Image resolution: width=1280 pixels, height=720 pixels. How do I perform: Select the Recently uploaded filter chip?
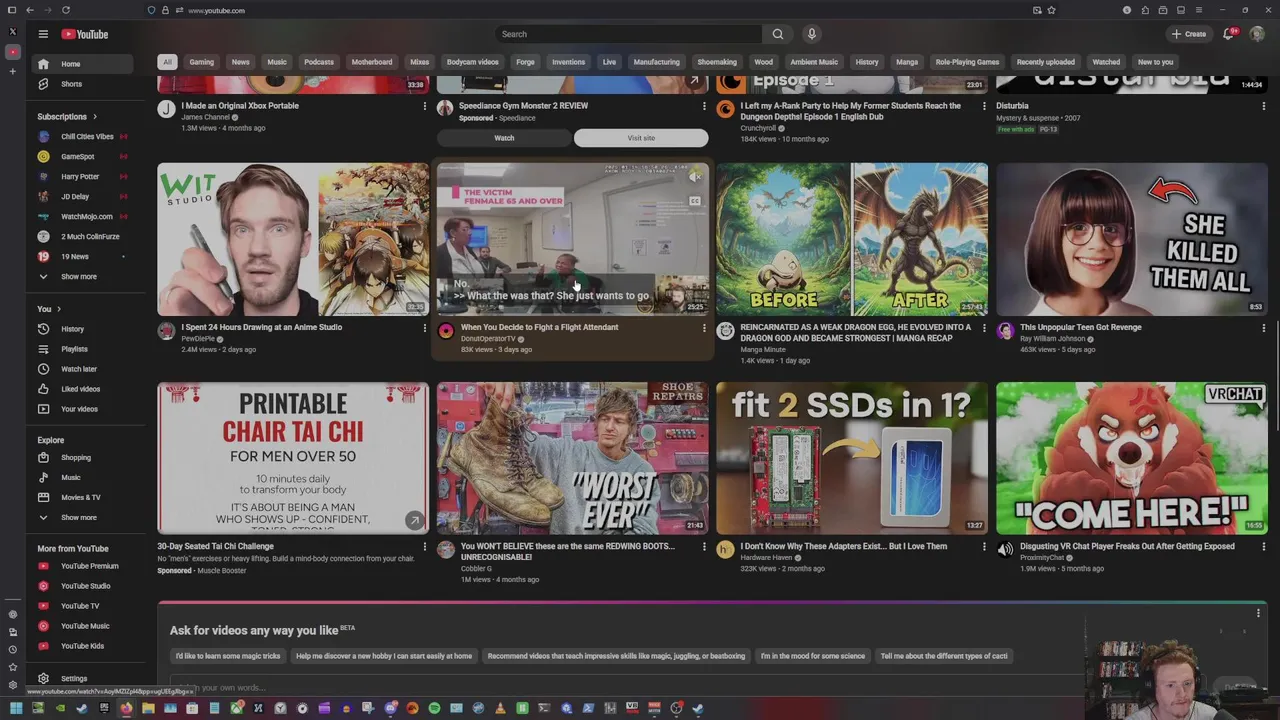point(1045,62)
